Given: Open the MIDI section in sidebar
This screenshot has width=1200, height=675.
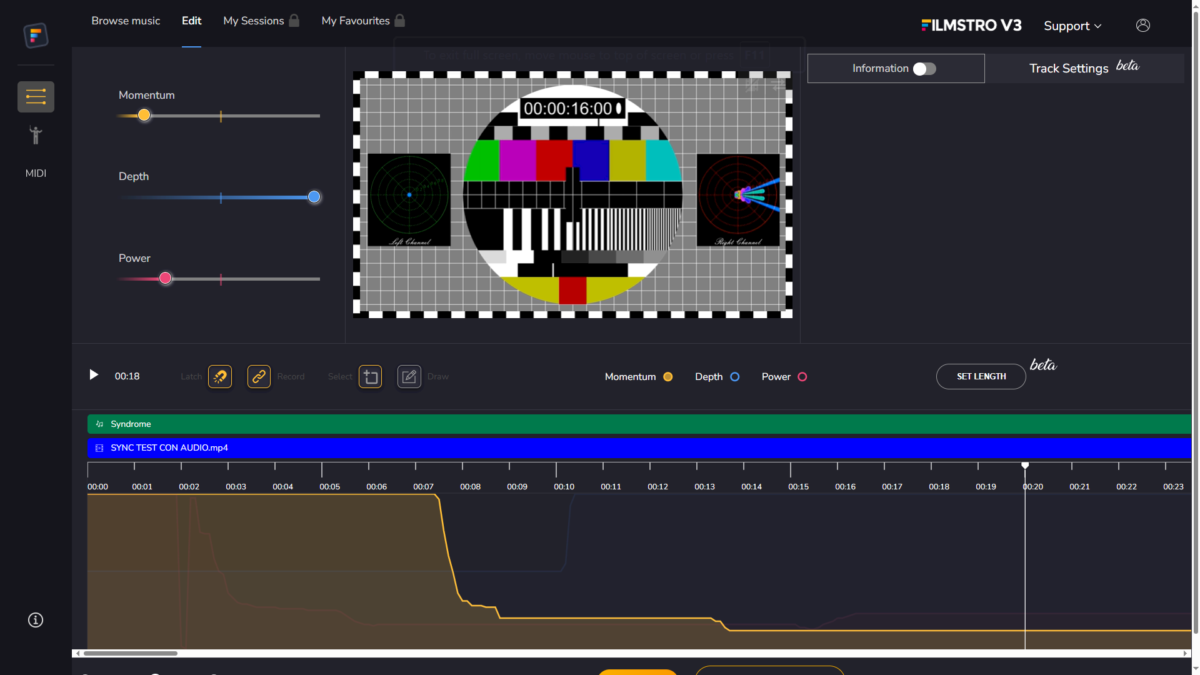Looking at the screenshot, I should pyautogui.click(x=36, y=173).
